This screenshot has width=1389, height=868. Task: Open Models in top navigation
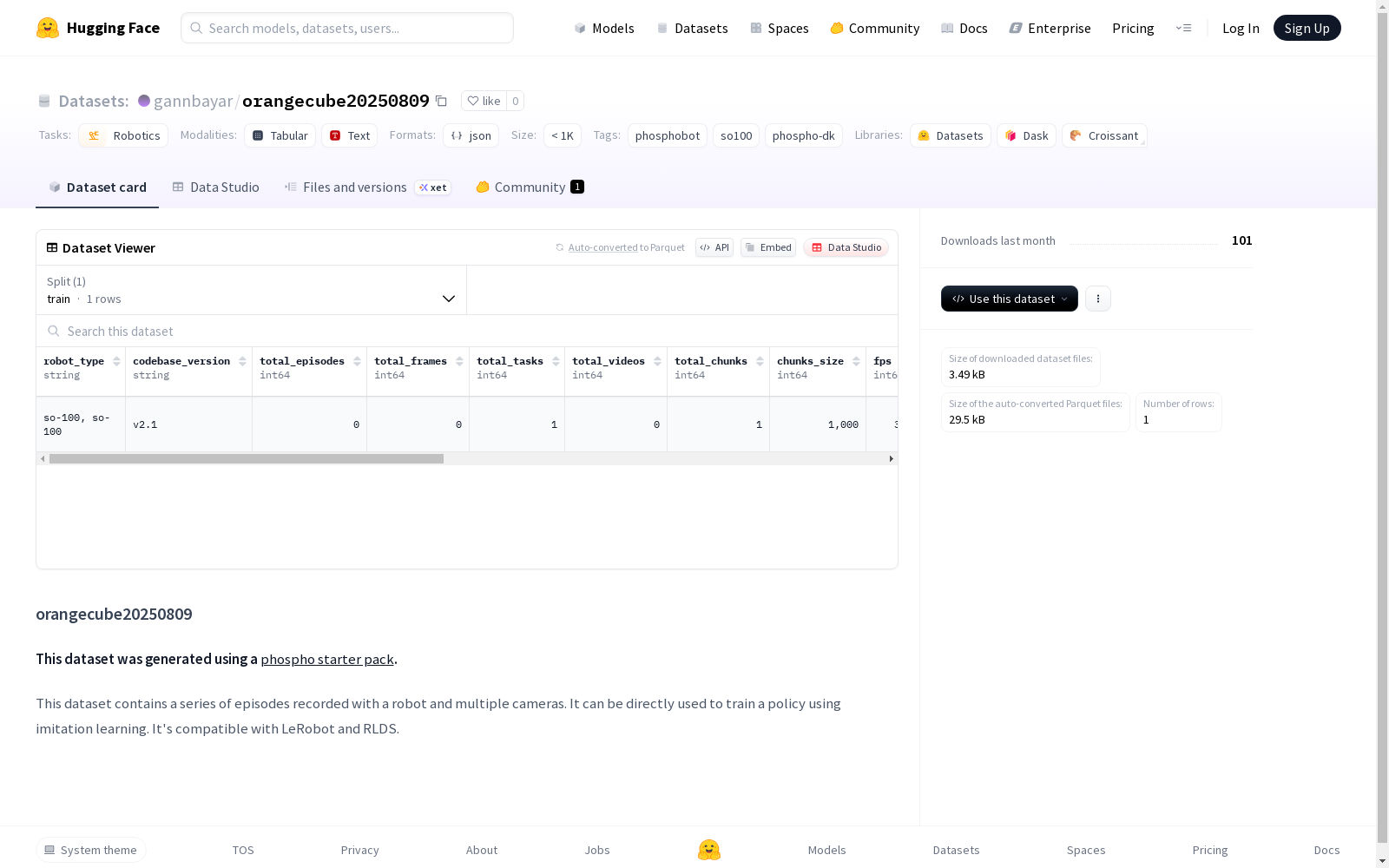(604, 28)
